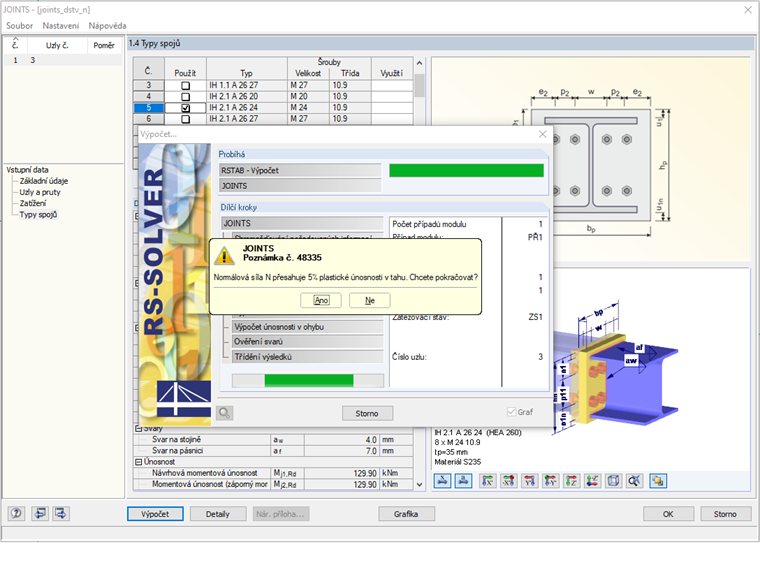760x570 pixels.
Task: Set view in negative Y direction
Action: [550, 481]
